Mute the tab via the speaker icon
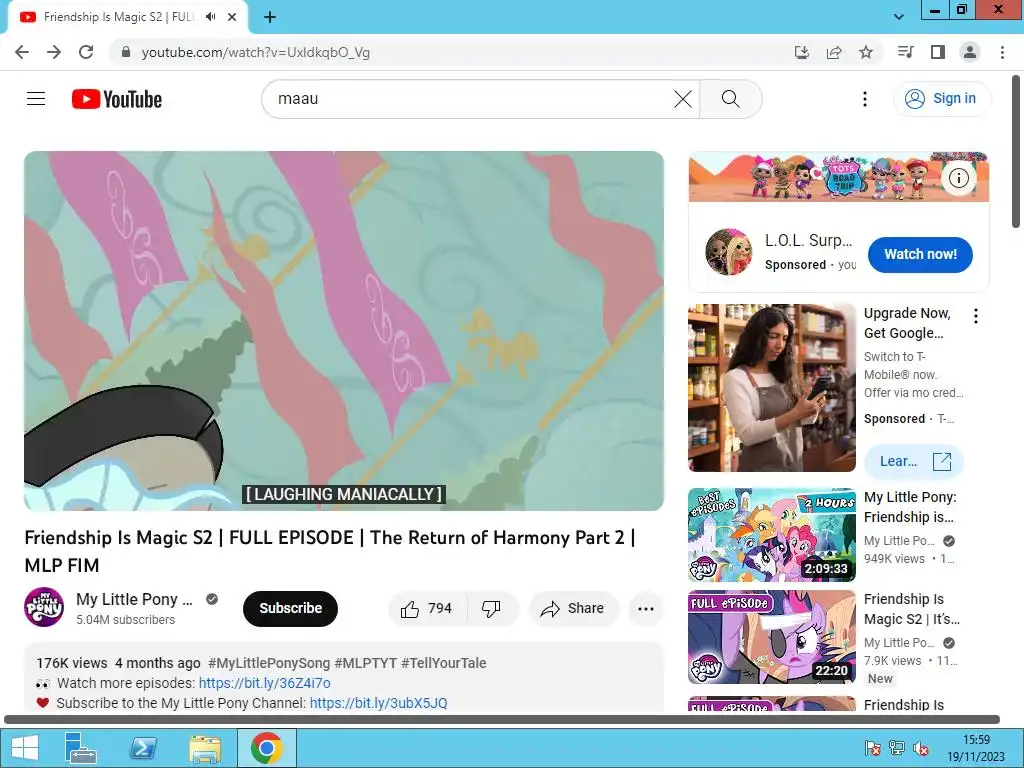 tap(210, 17)
